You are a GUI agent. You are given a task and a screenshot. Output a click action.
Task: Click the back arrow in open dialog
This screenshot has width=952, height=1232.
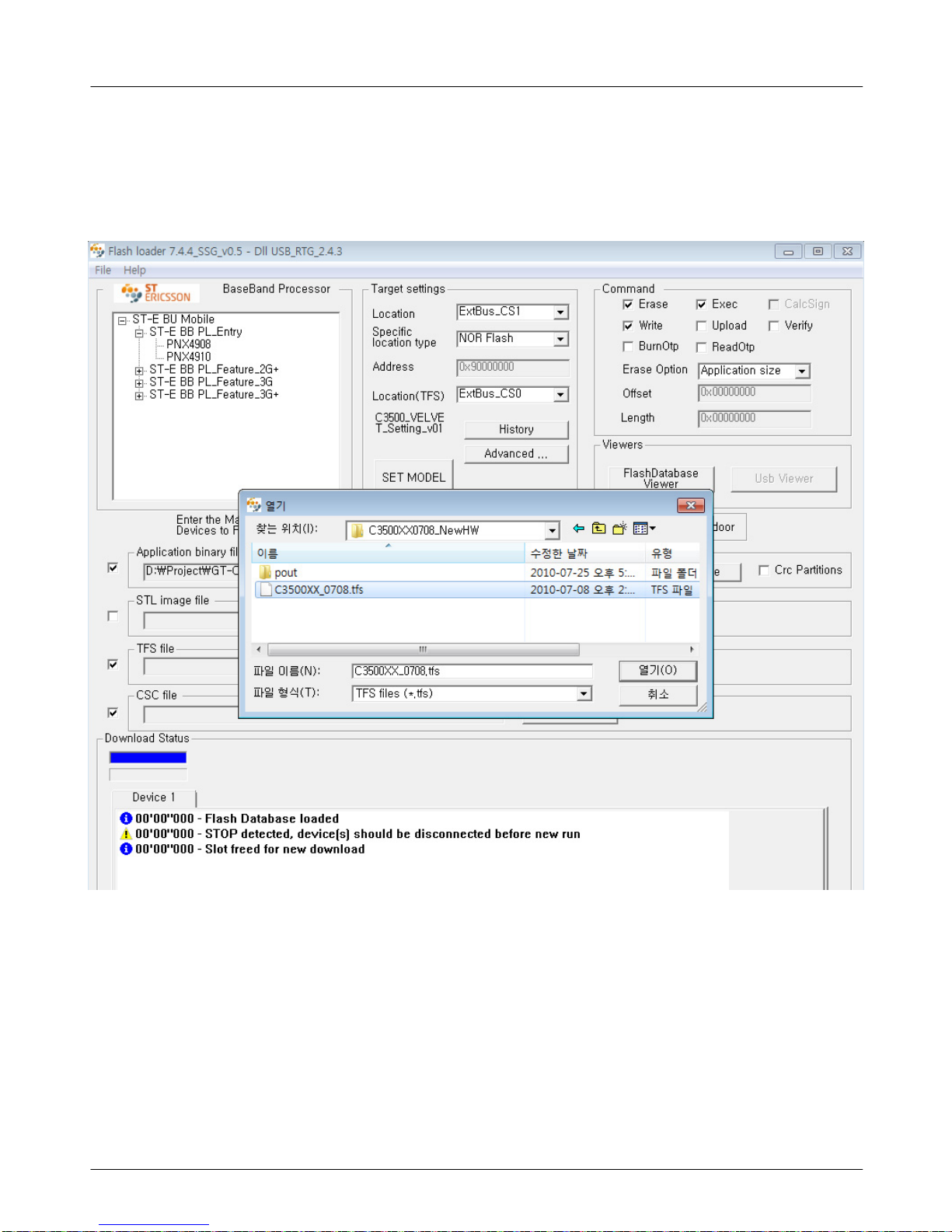click(578, 529)
